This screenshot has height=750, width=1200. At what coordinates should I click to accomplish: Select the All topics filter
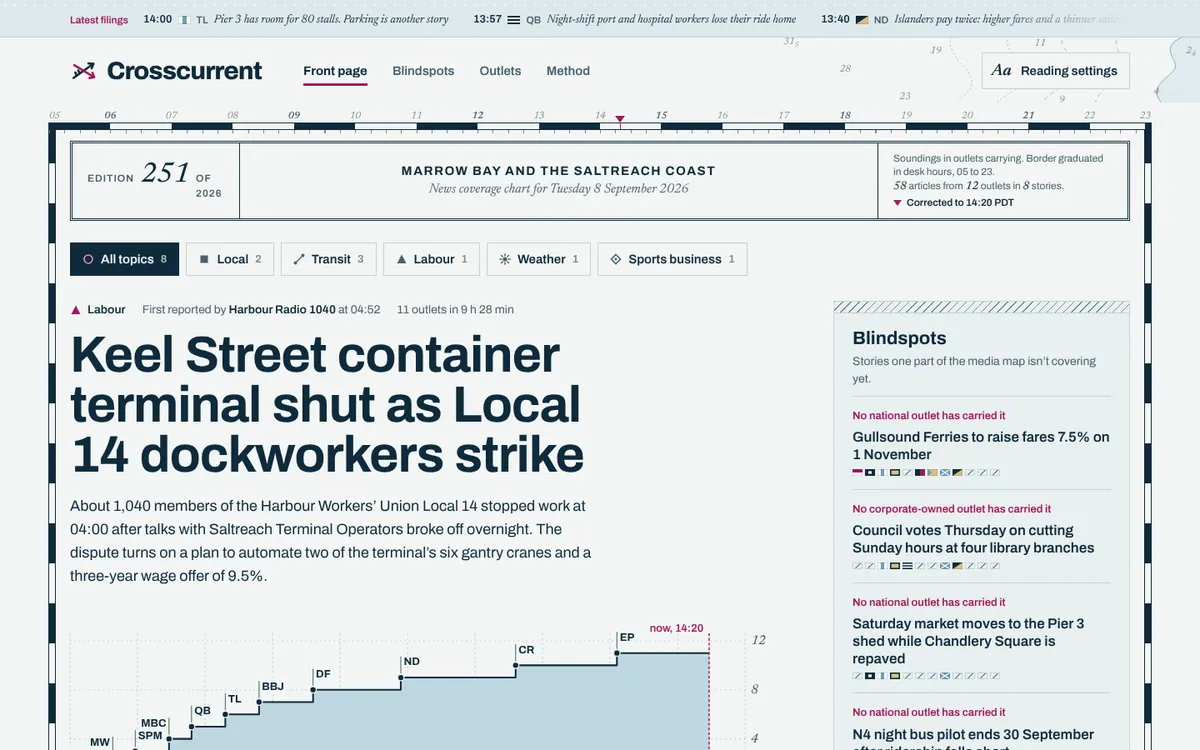124,259
